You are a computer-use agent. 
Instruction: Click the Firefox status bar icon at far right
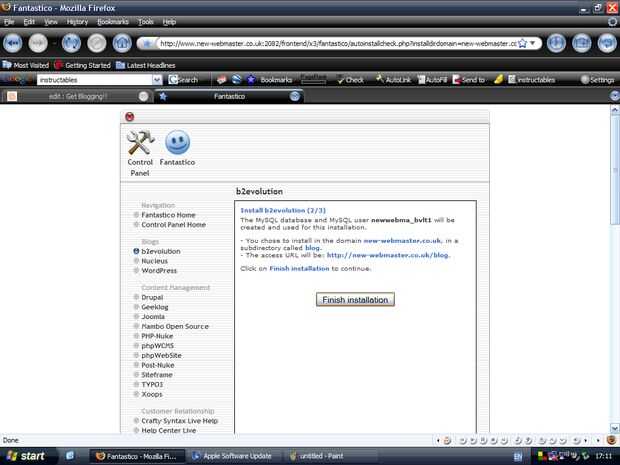(611, 440)
